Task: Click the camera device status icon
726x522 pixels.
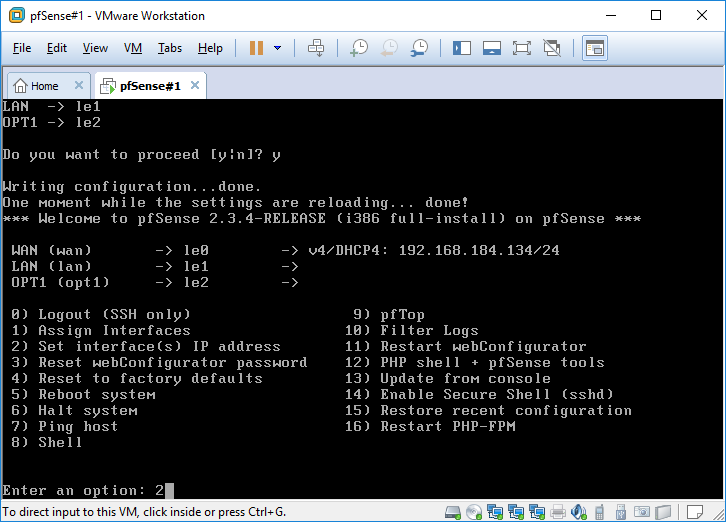Action: tap(642, 512)
